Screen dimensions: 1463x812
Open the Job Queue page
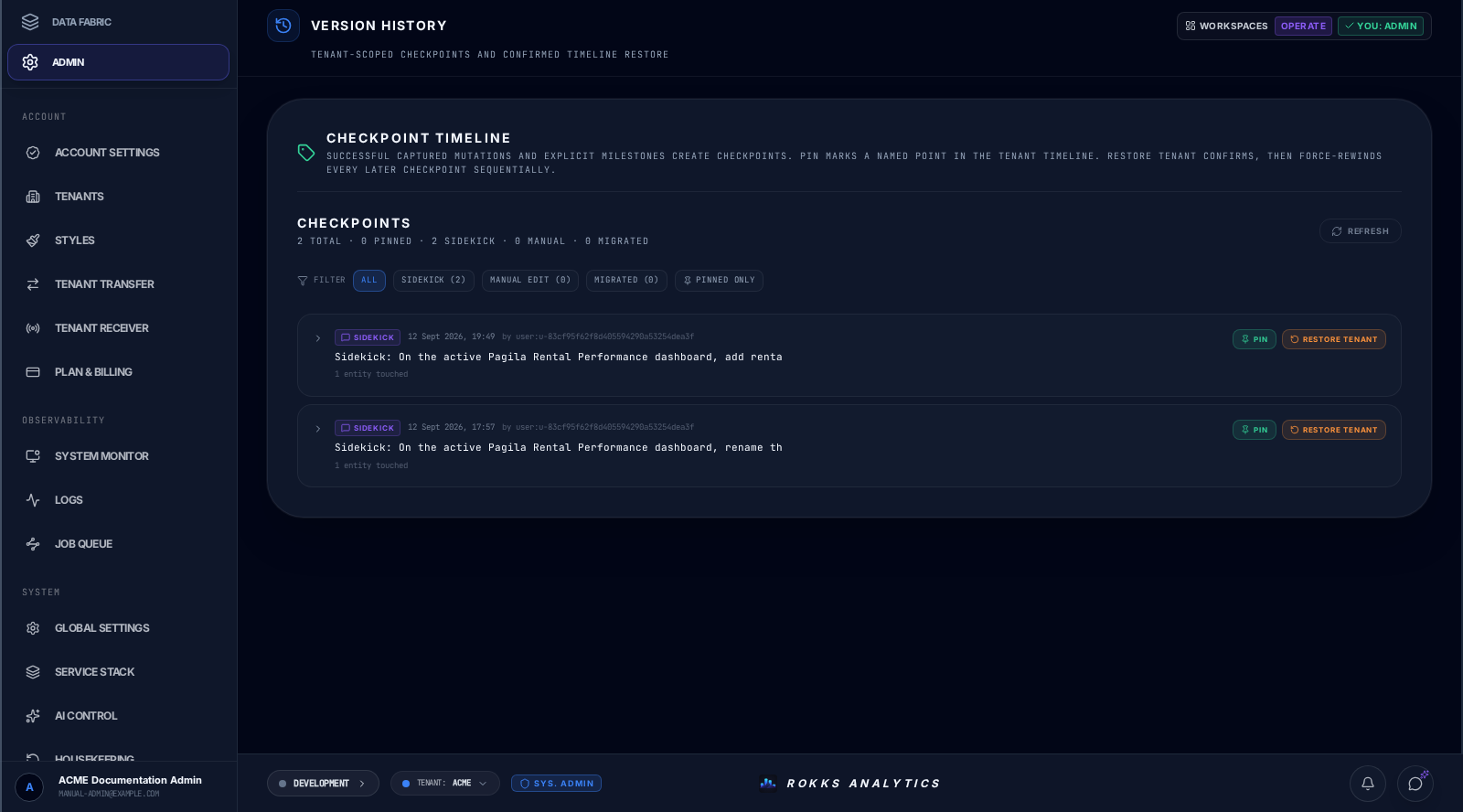point(118,544)
